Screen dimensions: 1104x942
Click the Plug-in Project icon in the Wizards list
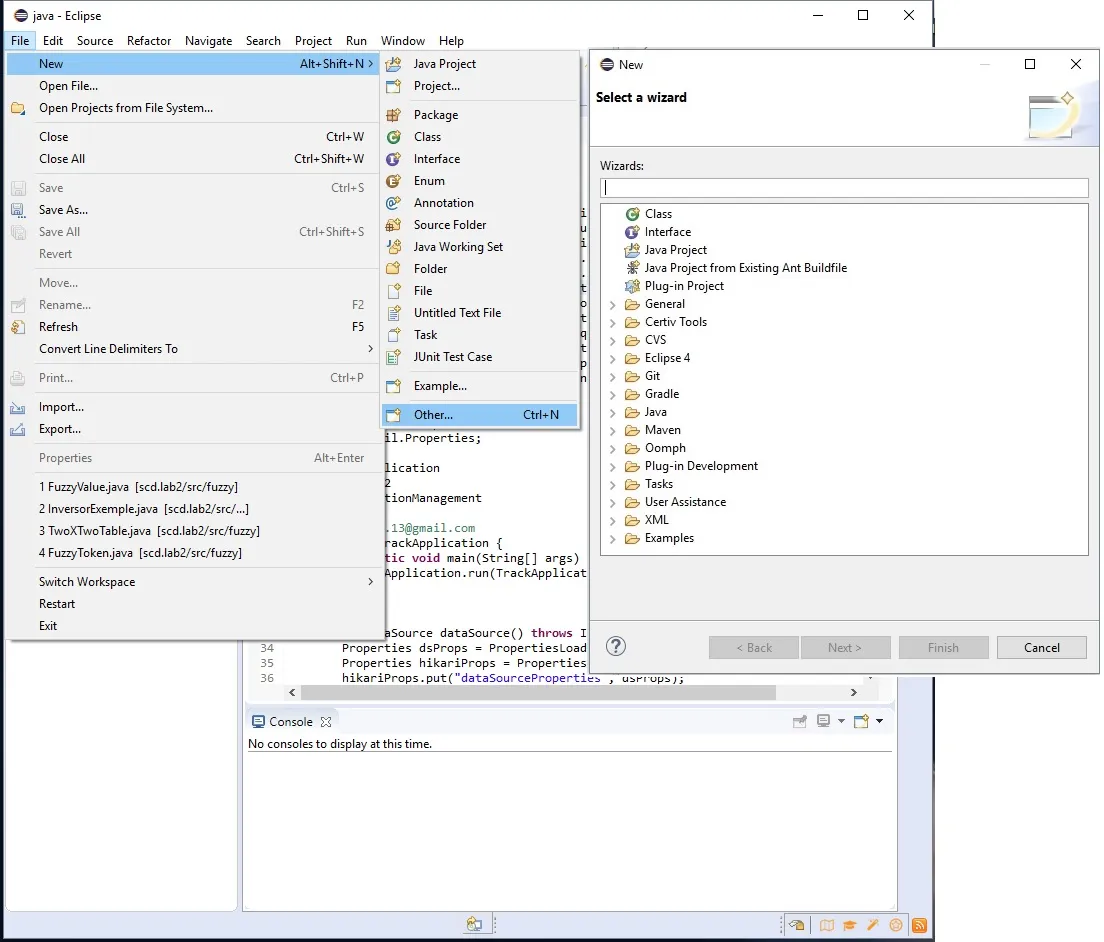tap(632, 286)
